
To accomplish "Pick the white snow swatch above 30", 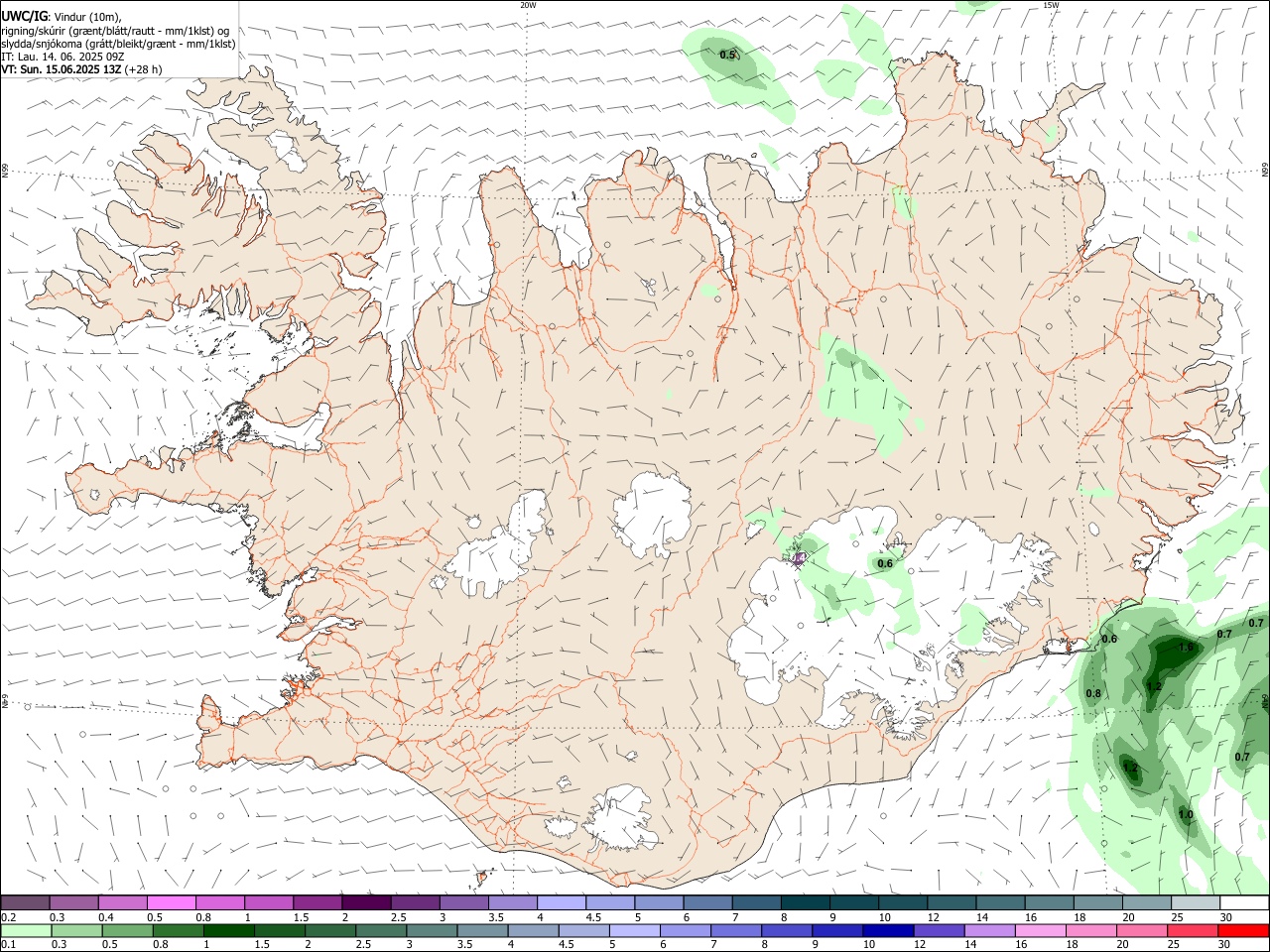I will click(1244, 903).
